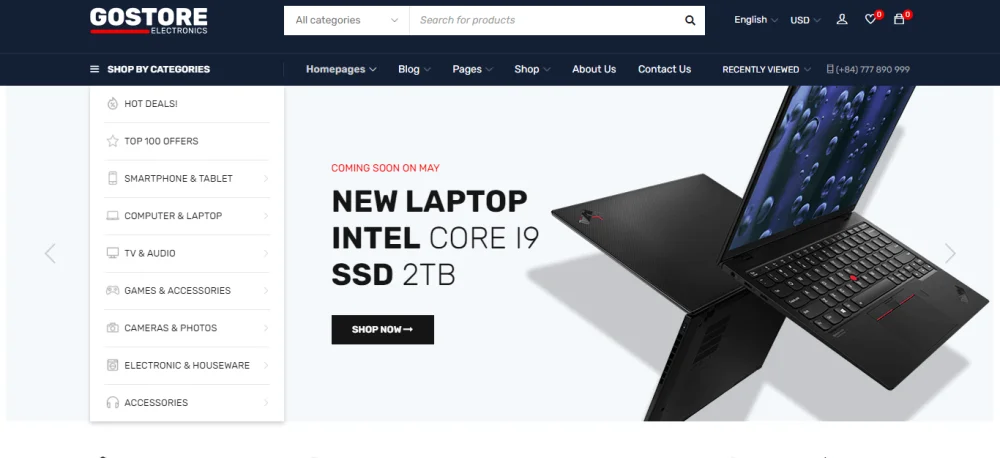1000x458 pixels.
Task: Advance the slider with the next arrow
Action: 950,253
